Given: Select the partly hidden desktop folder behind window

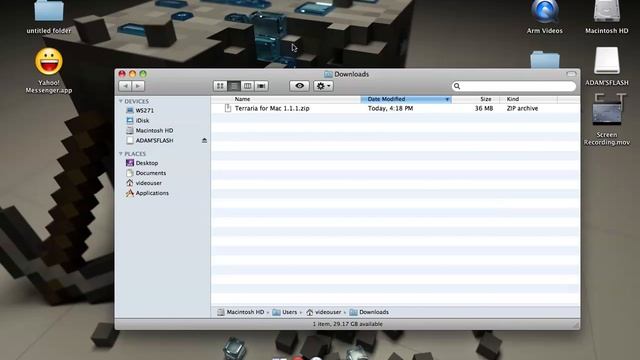Looking at the screenshot, I should point(545,59).
